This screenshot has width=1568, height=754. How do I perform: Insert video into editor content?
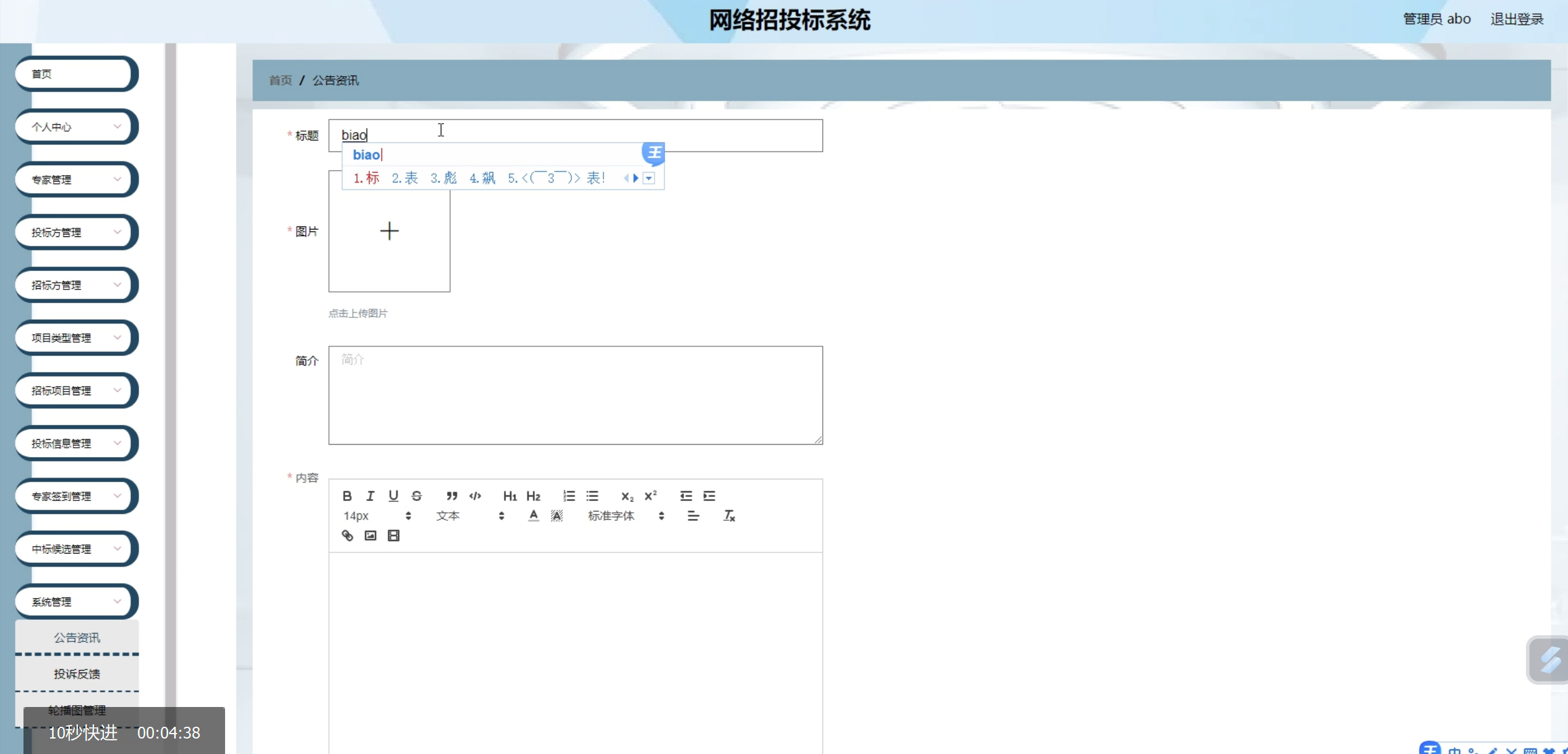tap(393, 536)
